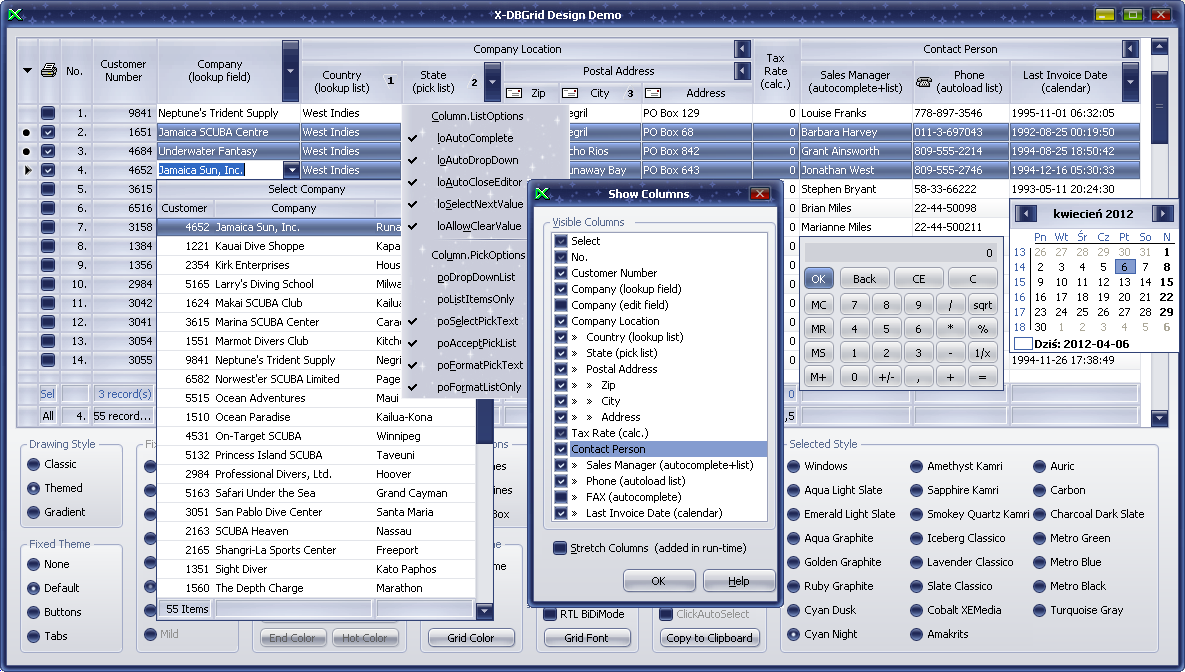Click the Copy to Clipboard button
The width and height of the screenshot is (1185, 672).
[x=709, y=638]
